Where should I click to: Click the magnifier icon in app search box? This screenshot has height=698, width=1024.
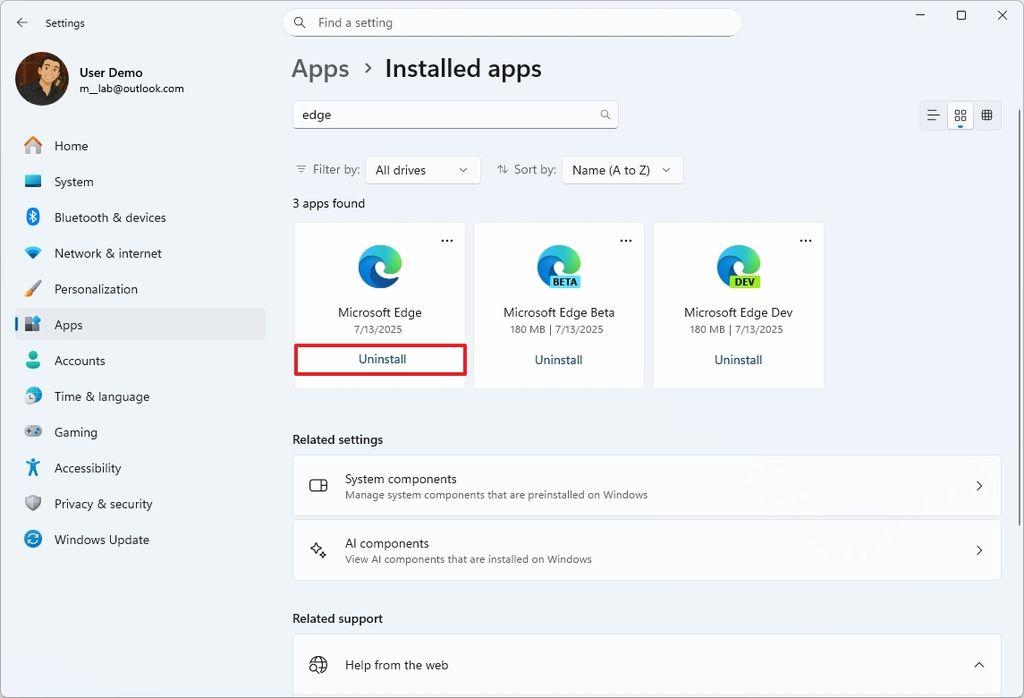tap(605, 115)
